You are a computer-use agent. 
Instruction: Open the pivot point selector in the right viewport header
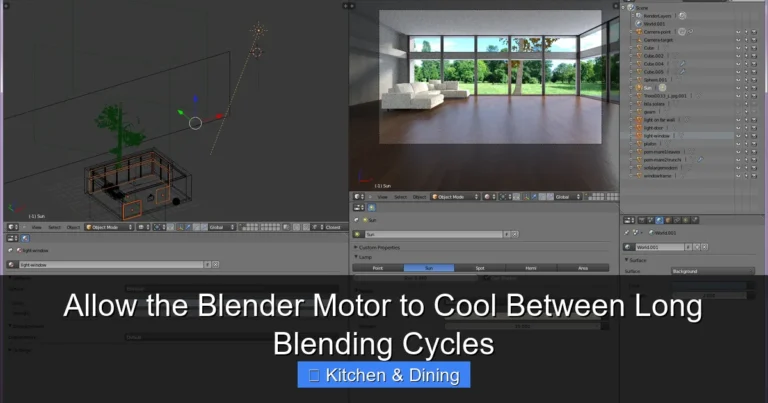pos(505,197)
